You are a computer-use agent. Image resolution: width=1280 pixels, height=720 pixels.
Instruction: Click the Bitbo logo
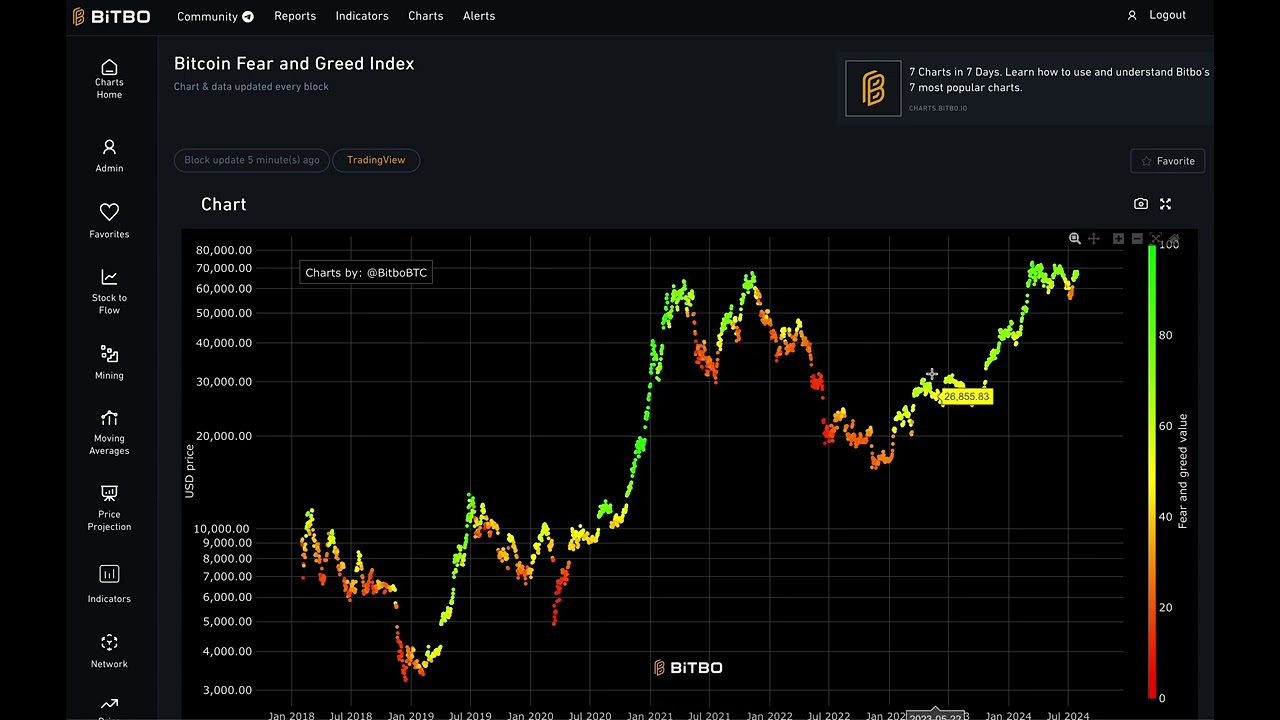pos(111,16)
